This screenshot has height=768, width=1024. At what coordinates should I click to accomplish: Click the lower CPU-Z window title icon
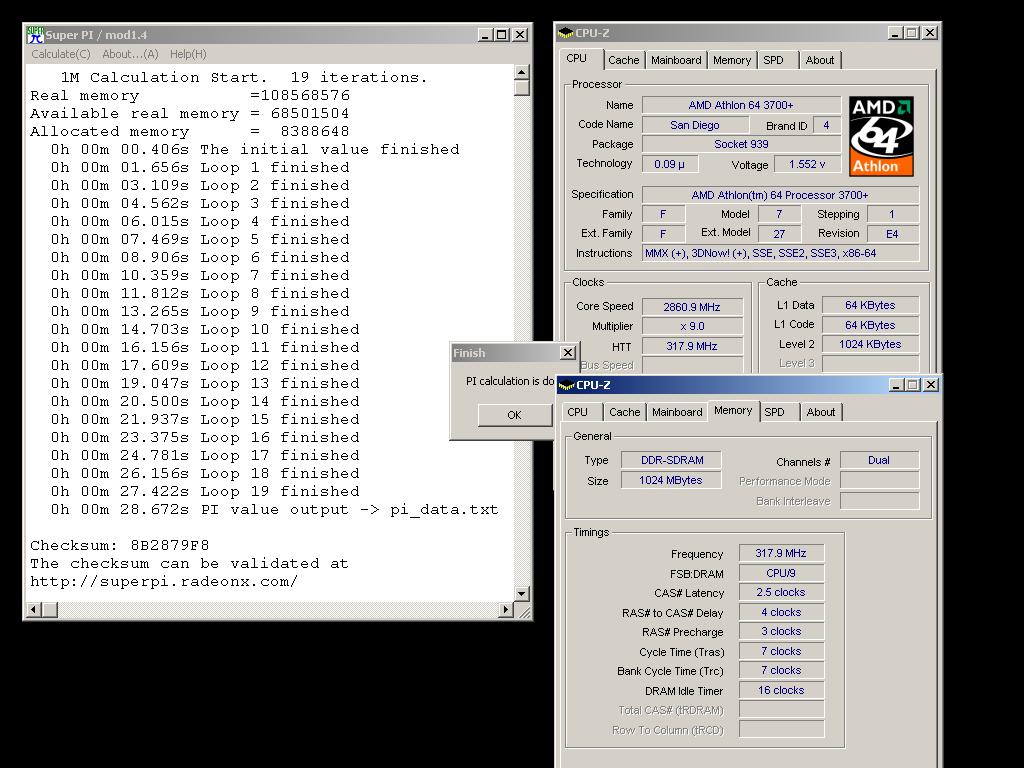click(x=566, y=385)
